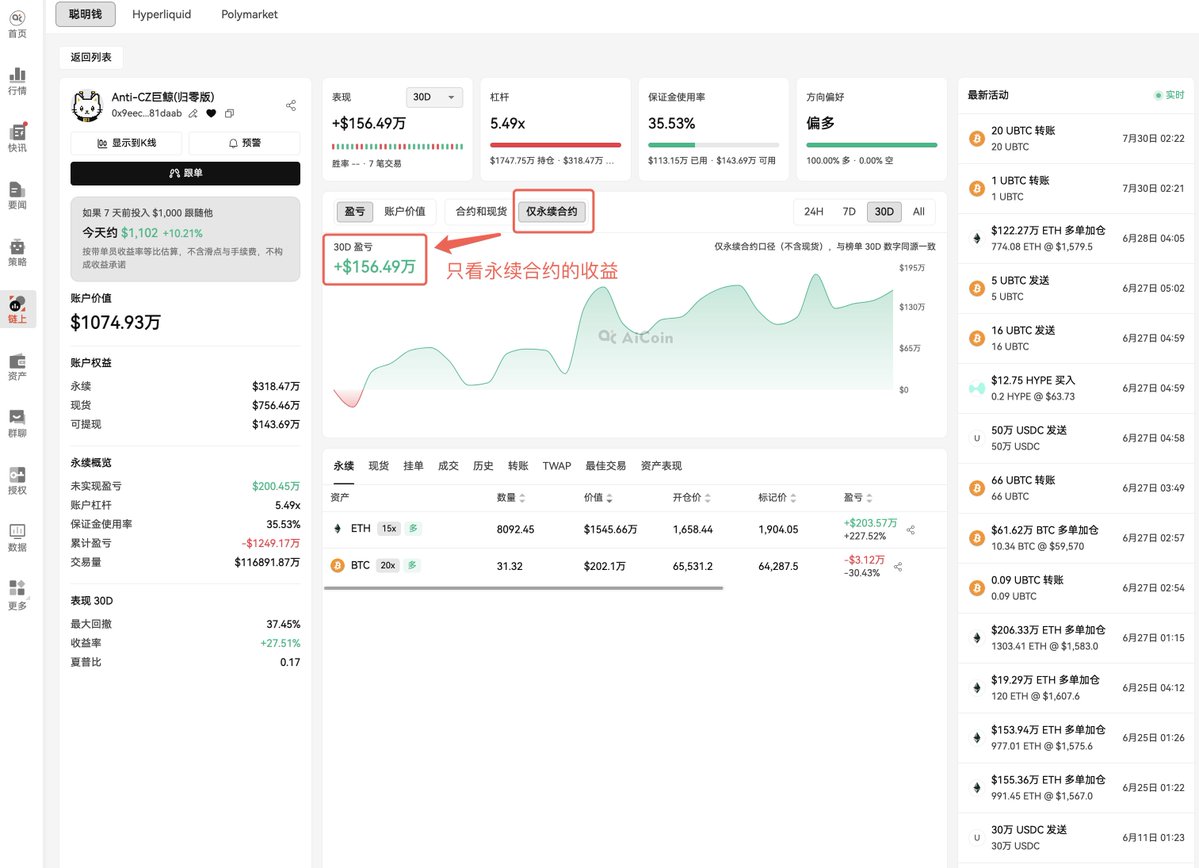Viewport: 1199px width, 868px height.
Task: Set chart range to 7D
Action: (x=849, y=211)
